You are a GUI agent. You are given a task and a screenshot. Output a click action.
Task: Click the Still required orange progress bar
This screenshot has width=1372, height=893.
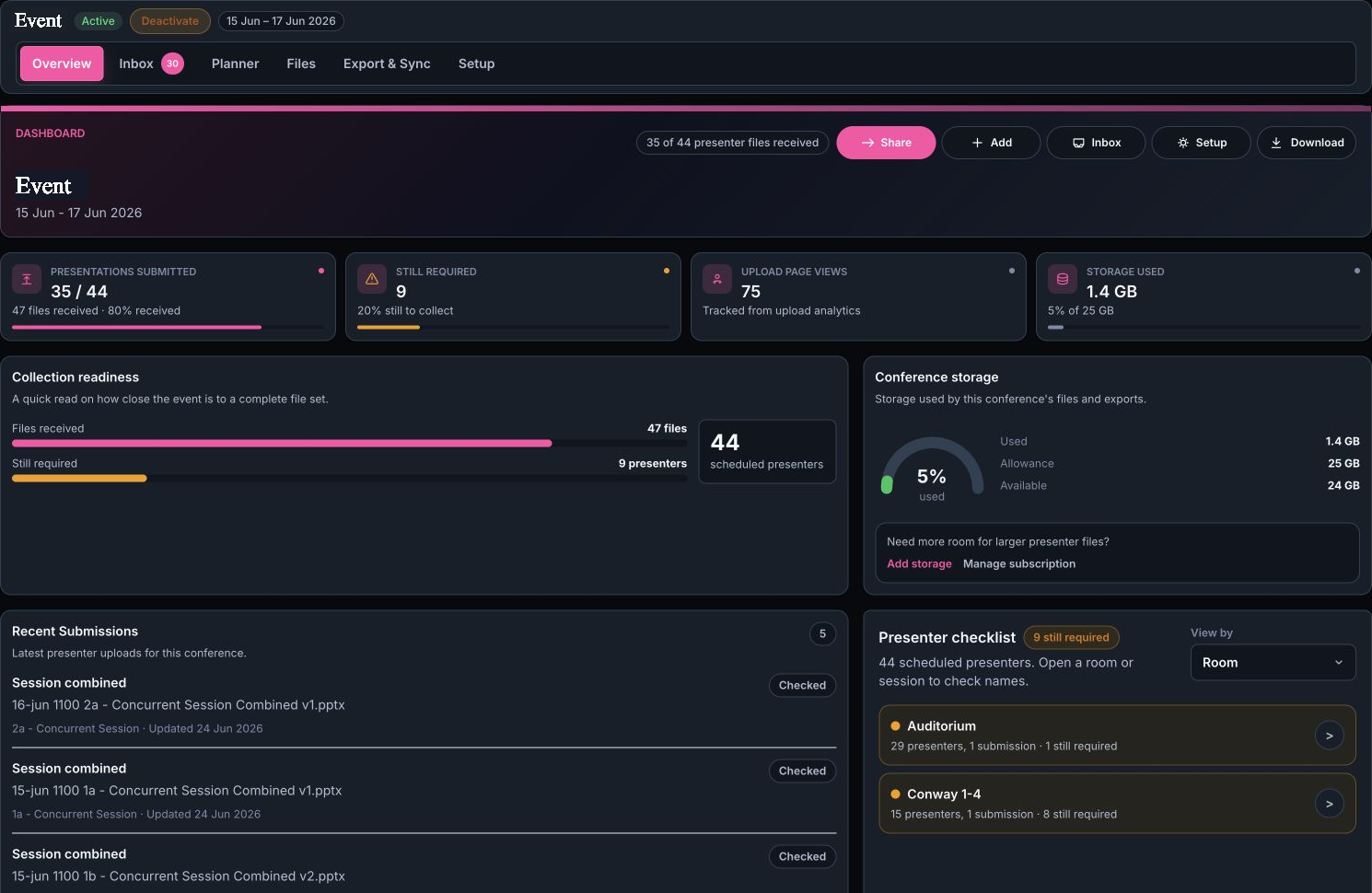pos(79,479)
